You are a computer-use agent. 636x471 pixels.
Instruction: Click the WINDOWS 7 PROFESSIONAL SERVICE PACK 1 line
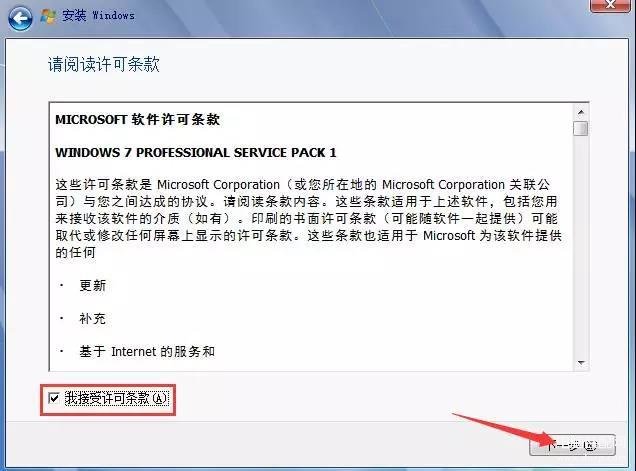point(196,153)
